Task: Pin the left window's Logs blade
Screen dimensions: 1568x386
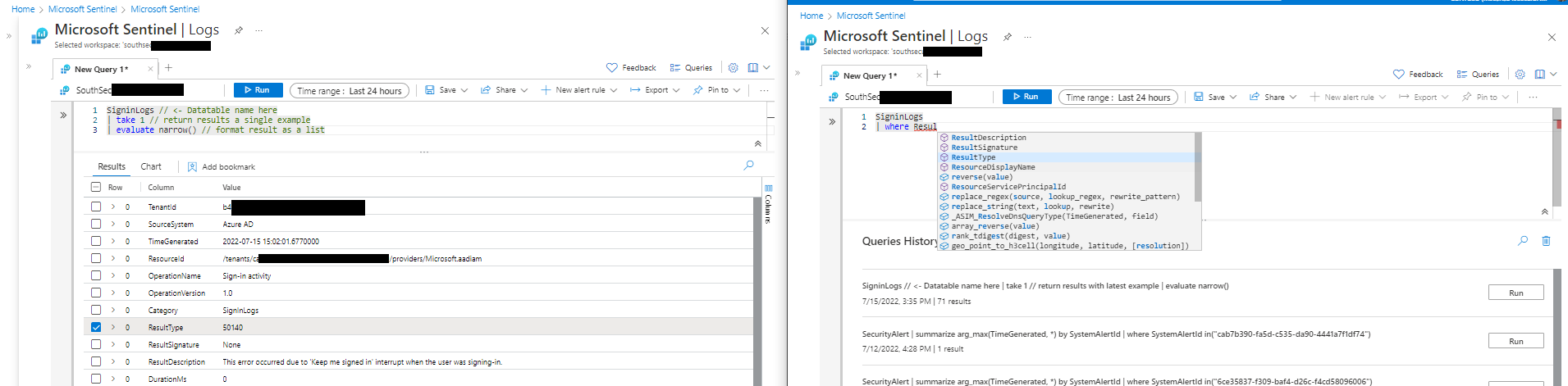Action: pyautogui.click(x=238, y=30)
